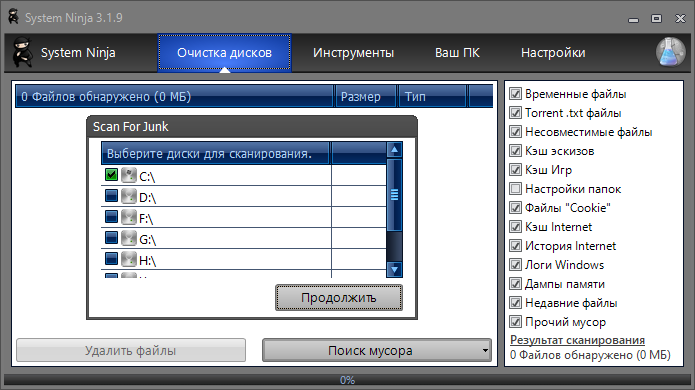Viewport: 695px width, 390px height.
Task: Click the Scan For Junk dialog title
Action: coord(130,127)
